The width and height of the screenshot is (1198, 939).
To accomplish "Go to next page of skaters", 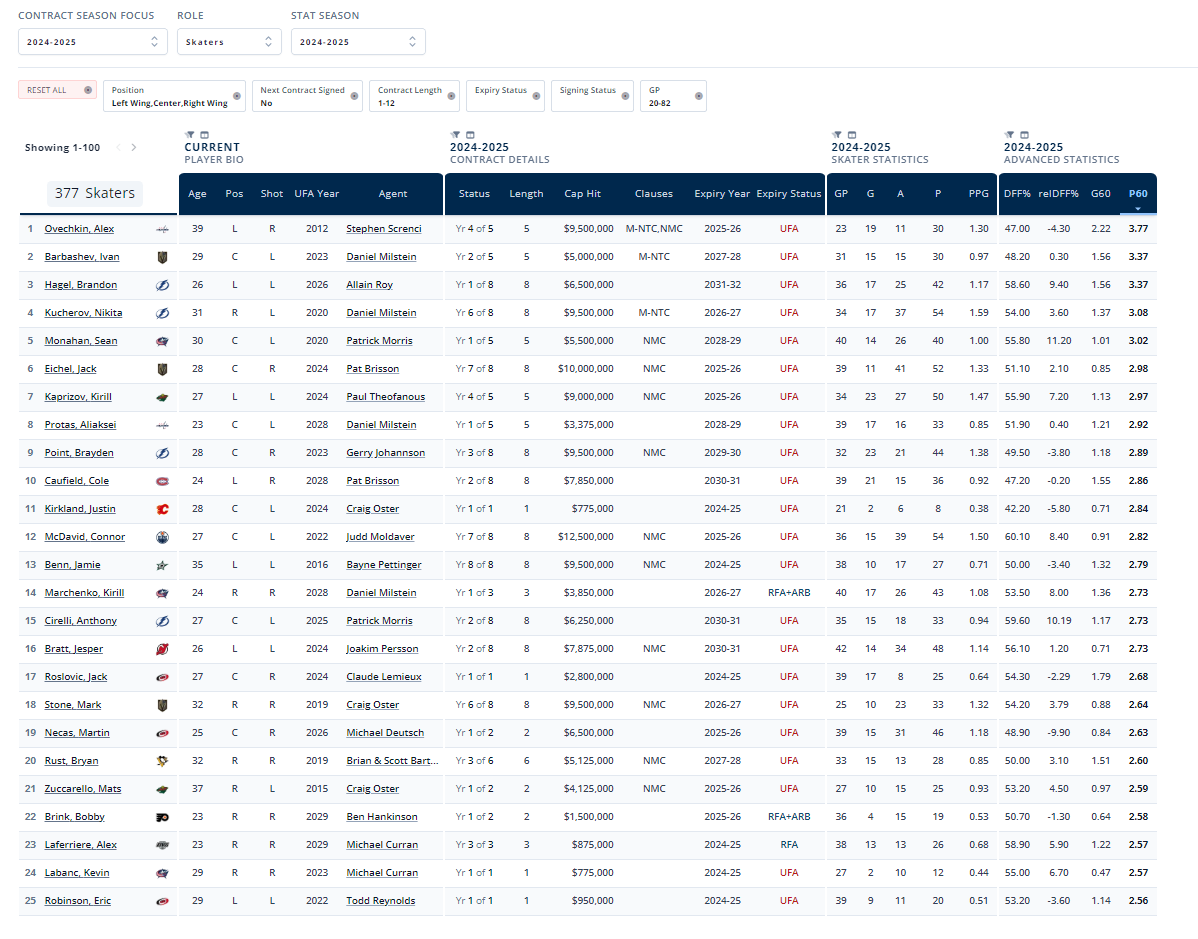I will tap(134, 148).
